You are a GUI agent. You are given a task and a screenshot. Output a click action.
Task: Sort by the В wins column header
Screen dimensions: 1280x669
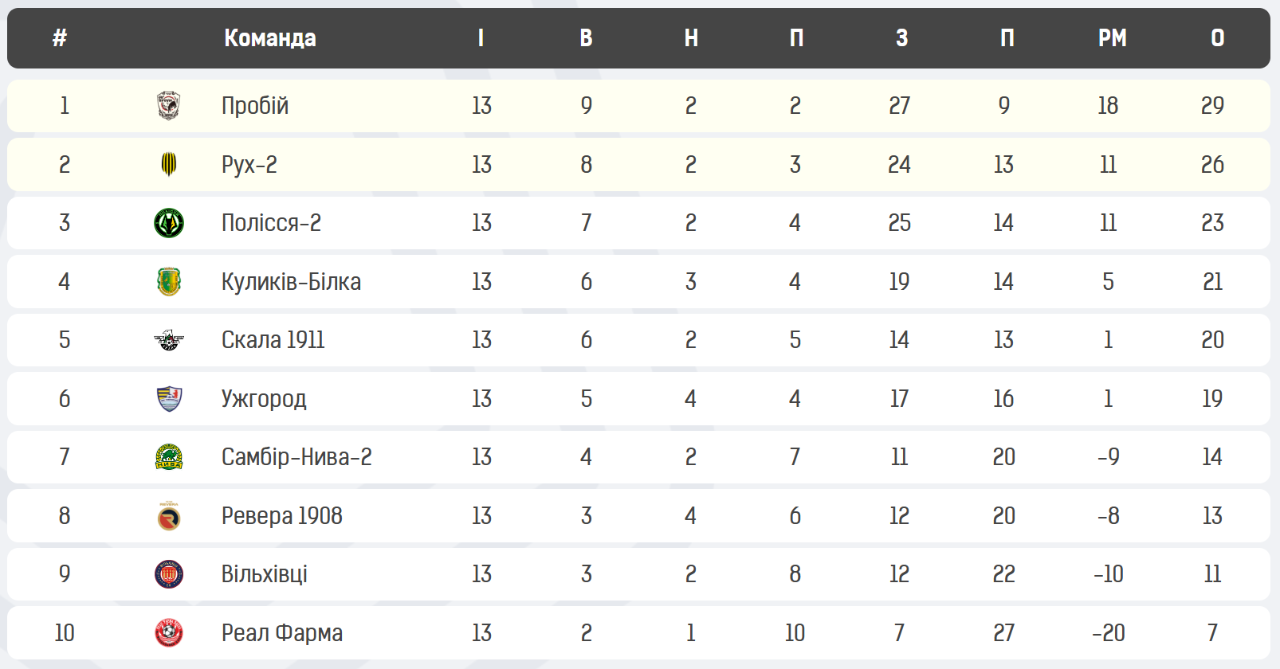[x=586, y=38]
